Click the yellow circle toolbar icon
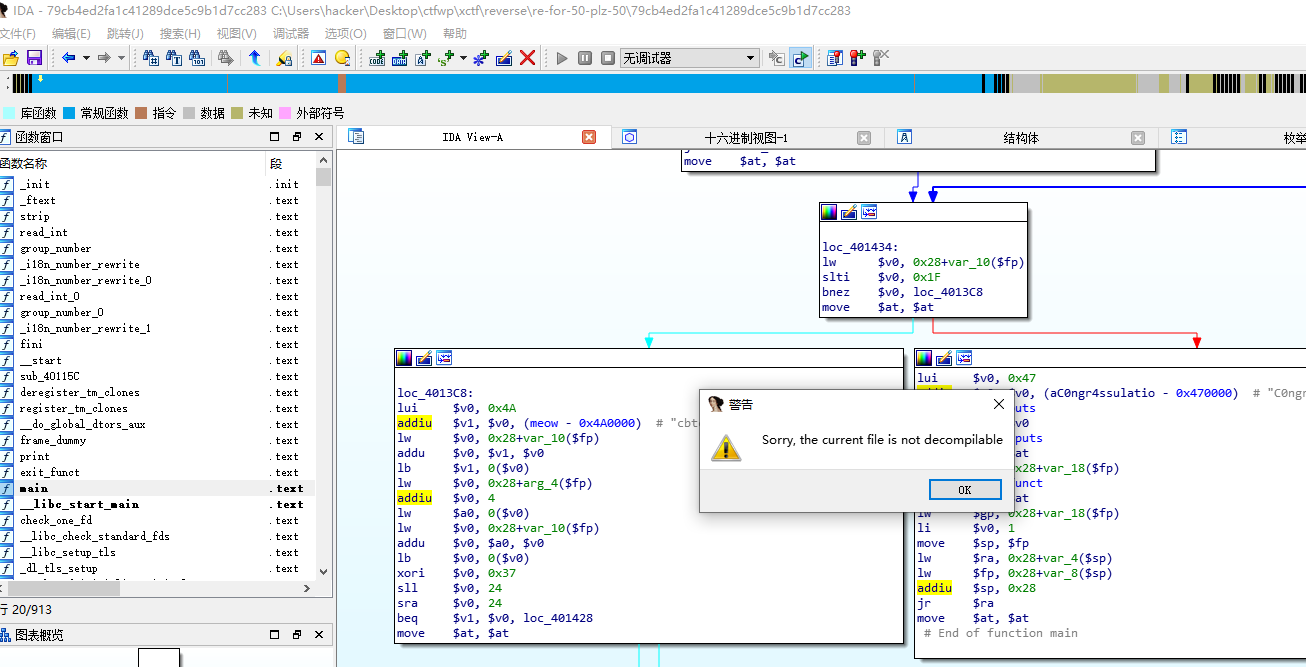 click(342, 58)
